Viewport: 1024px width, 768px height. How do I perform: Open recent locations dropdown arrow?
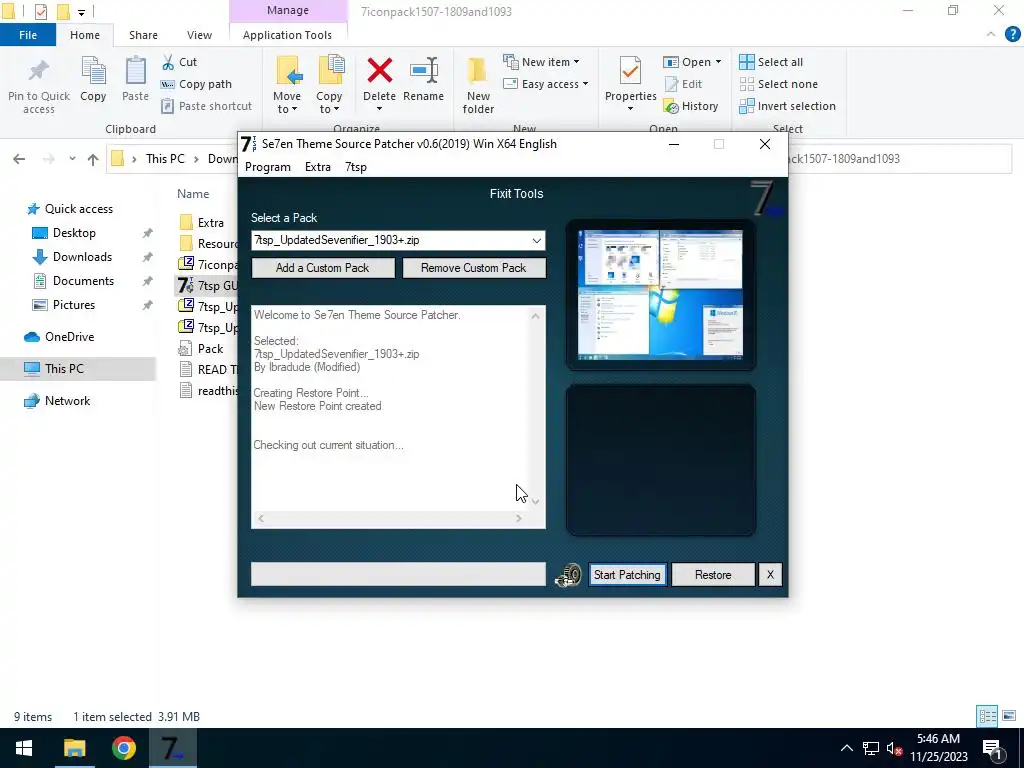(x=72, y=159)
